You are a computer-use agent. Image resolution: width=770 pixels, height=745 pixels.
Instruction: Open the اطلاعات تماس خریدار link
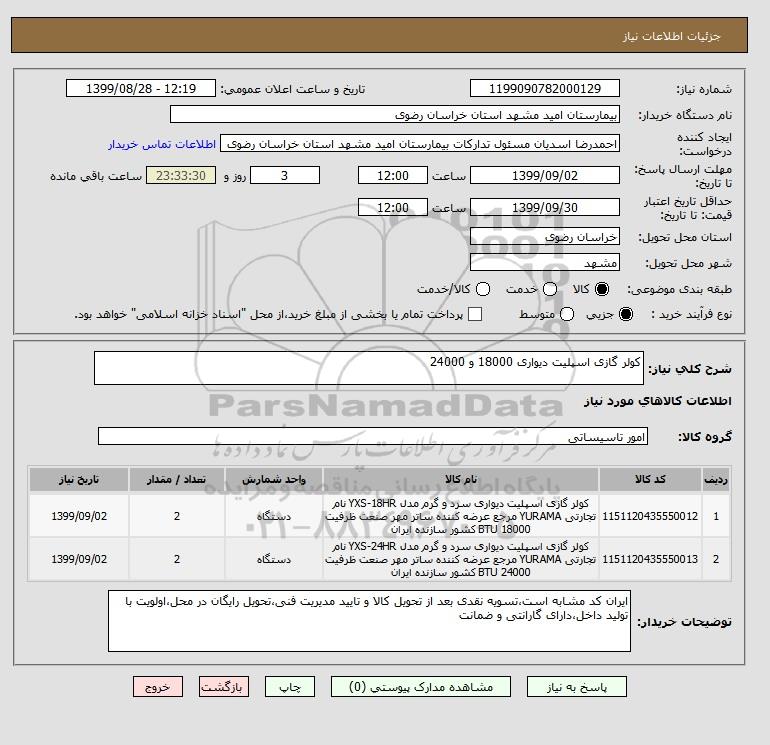162,144
